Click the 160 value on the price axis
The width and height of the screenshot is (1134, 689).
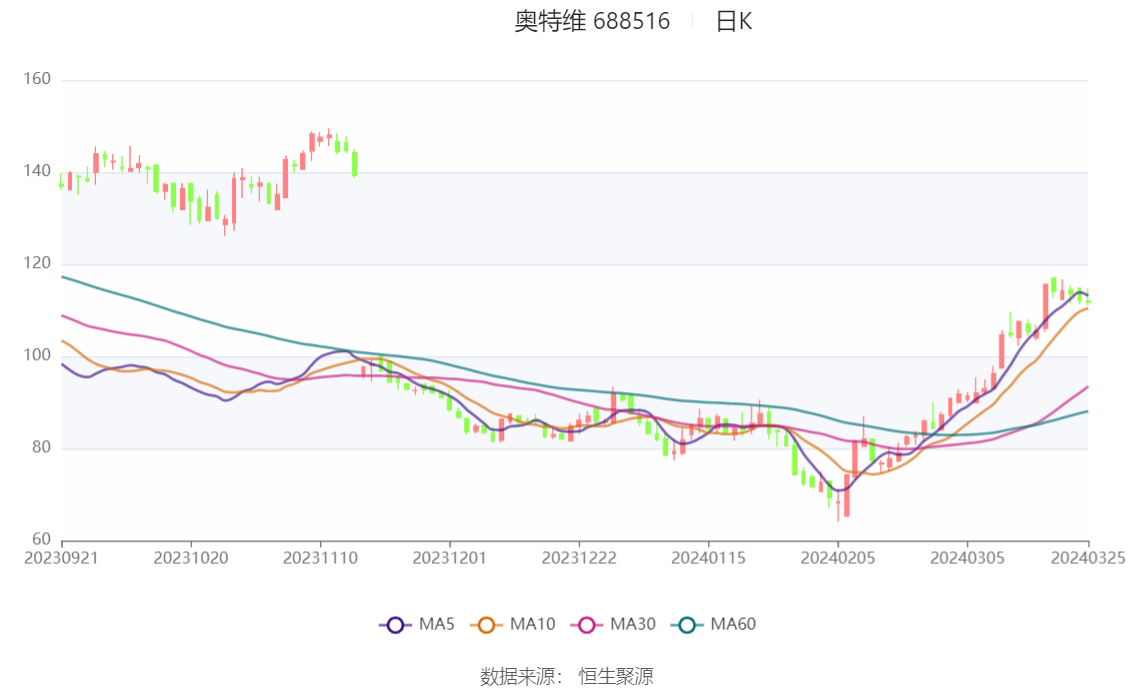click(37, 79)
